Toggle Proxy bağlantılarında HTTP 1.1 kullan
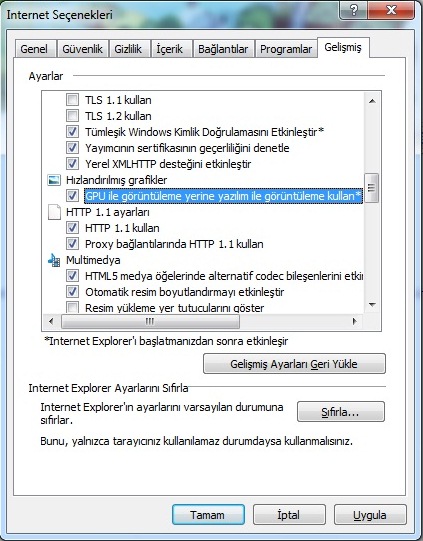423x541 pixels. point(72,244)
